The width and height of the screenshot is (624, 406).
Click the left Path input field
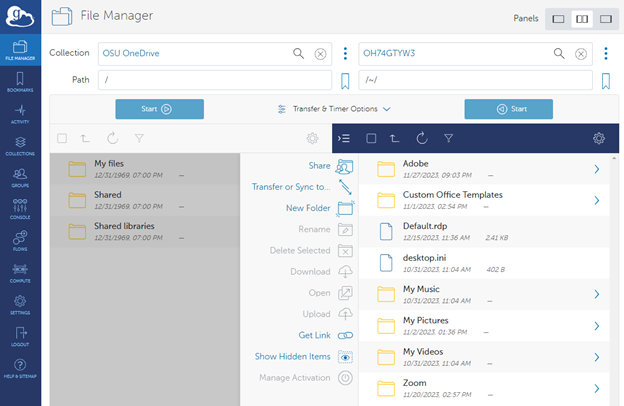[x=215, y=80]
